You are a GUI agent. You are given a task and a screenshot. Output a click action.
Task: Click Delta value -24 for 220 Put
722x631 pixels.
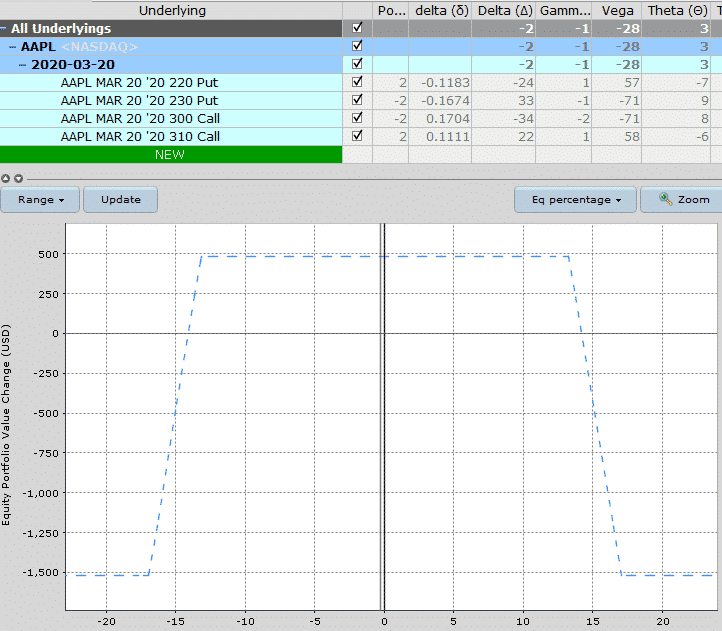(x=504, y=83)
